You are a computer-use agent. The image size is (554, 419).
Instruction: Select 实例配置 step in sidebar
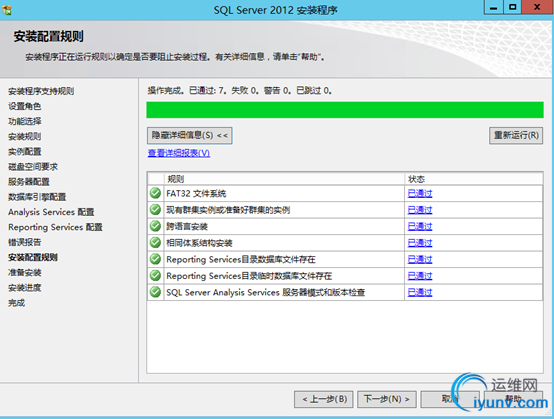25,152
